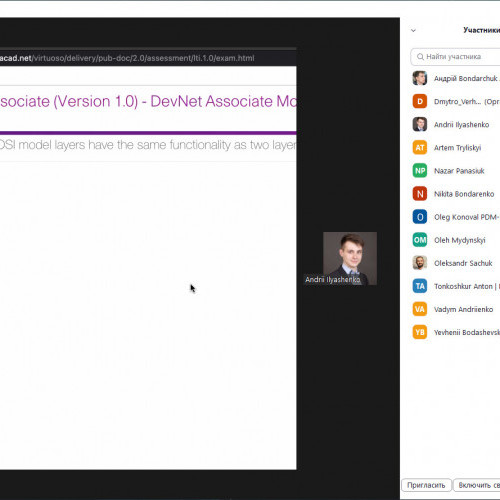Select participant name Nikita Bondarenko
Screen dimensions: 500x500
coord(464,194)
